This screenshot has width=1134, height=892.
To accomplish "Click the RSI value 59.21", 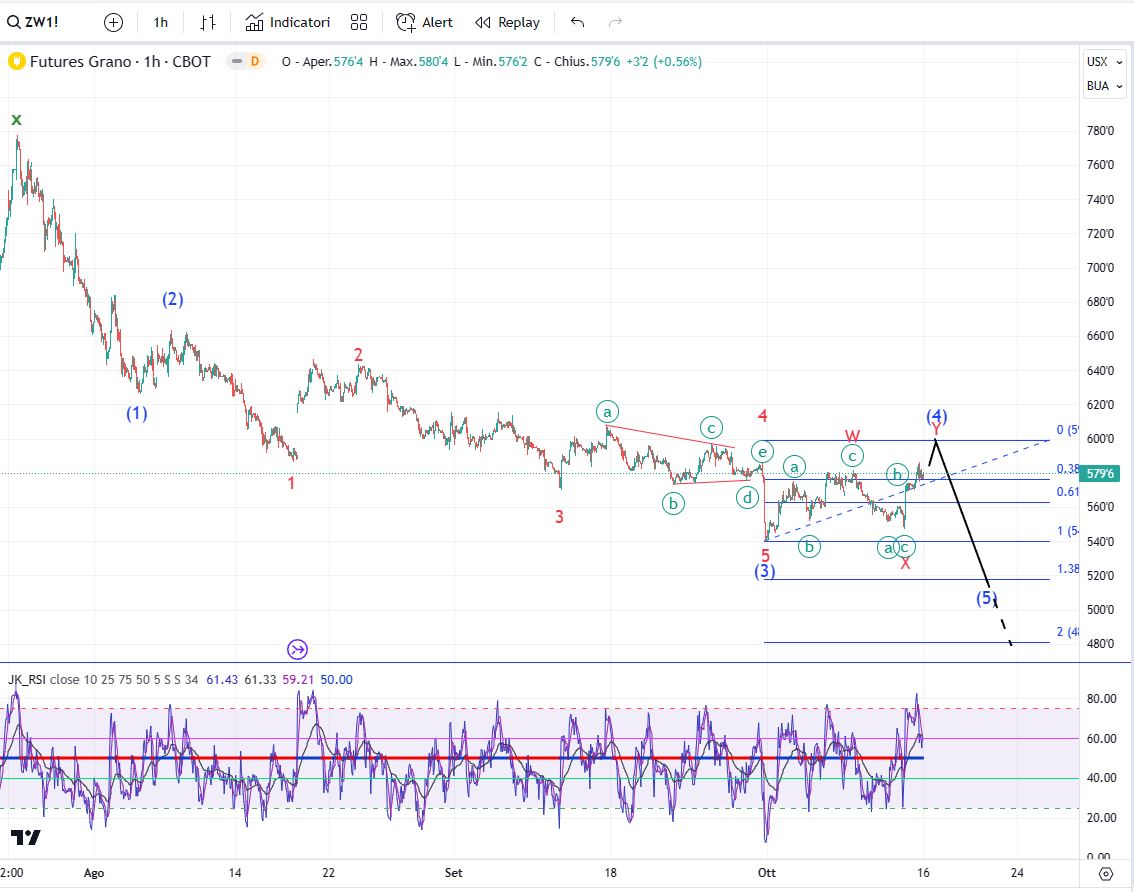I will pos(298,679).
